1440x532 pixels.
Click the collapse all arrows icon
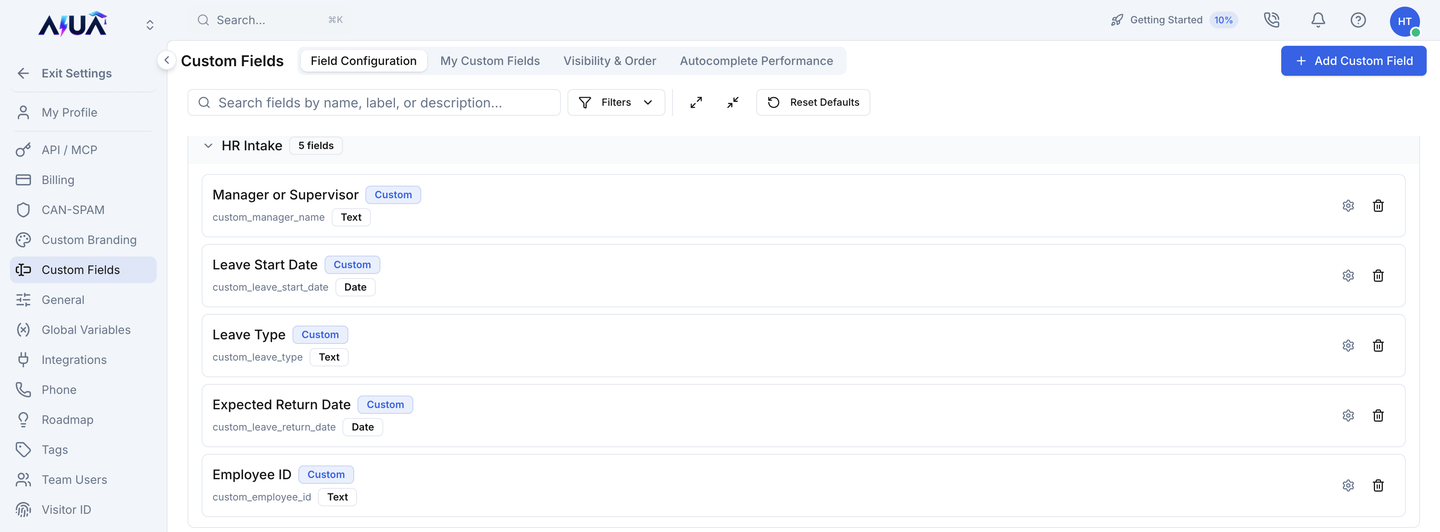click(x=733, y=102)
